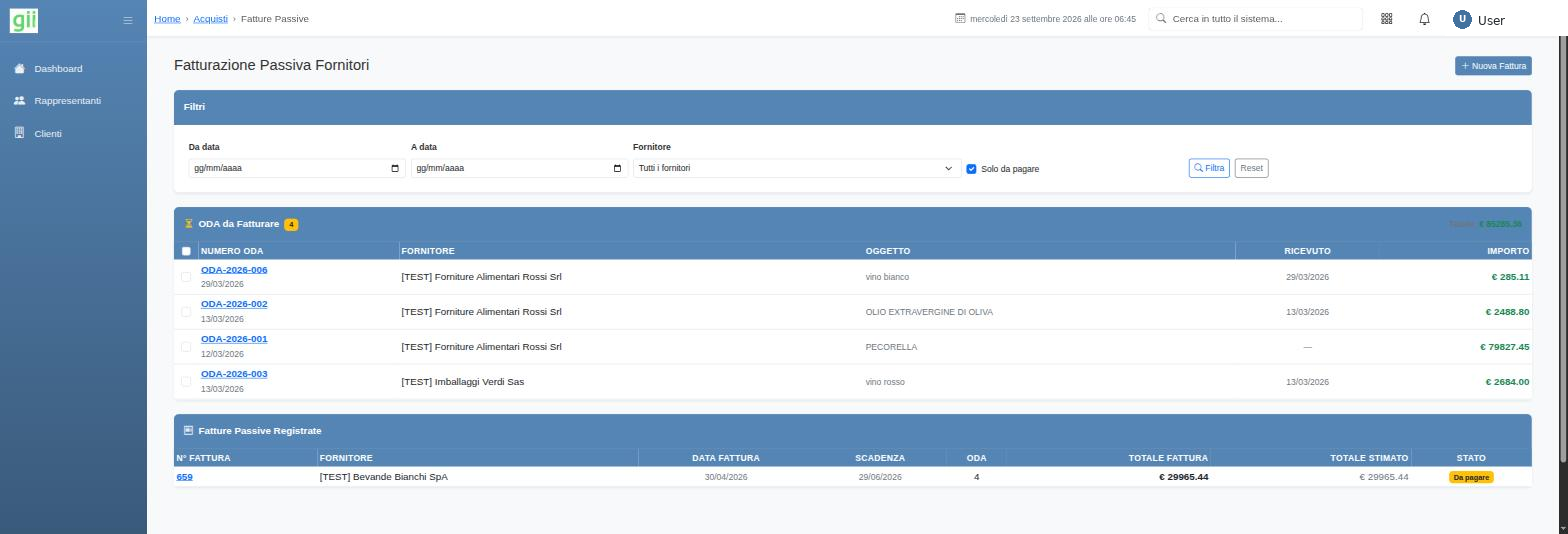Go to Acquisti breadcrumb link
1568x534 pixels.
click(x=210, y=19)
